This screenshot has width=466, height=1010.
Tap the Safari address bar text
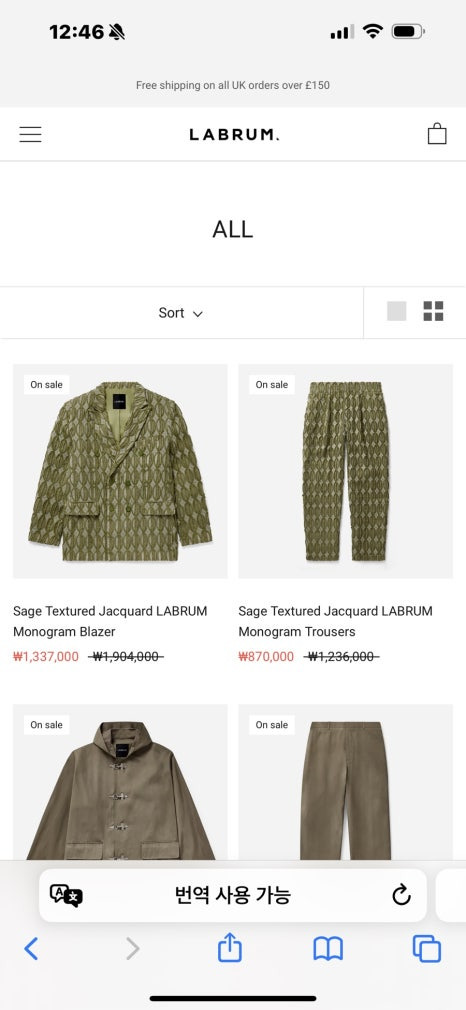click(233, 895)
